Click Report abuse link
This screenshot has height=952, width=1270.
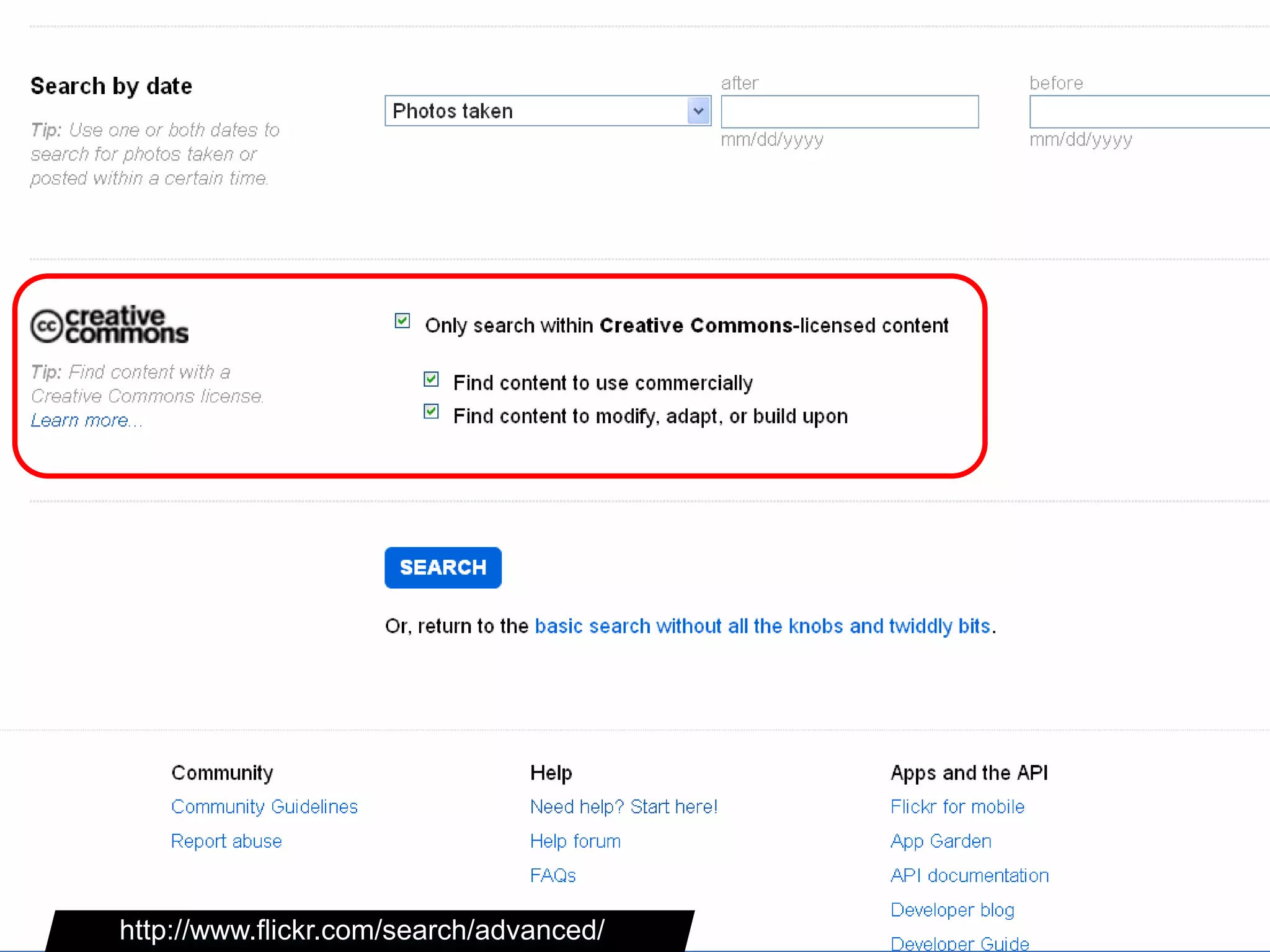226,841
